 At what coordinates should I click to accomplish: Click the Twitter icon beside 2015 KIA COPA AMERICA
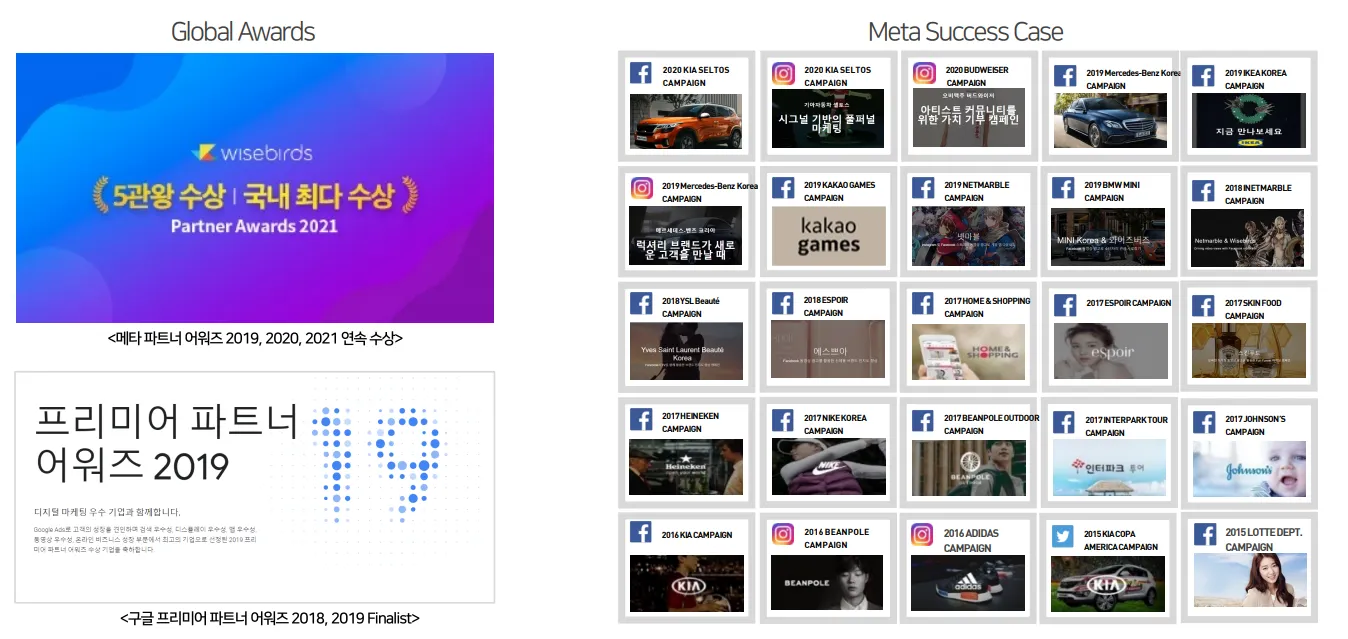(1064, 536)
